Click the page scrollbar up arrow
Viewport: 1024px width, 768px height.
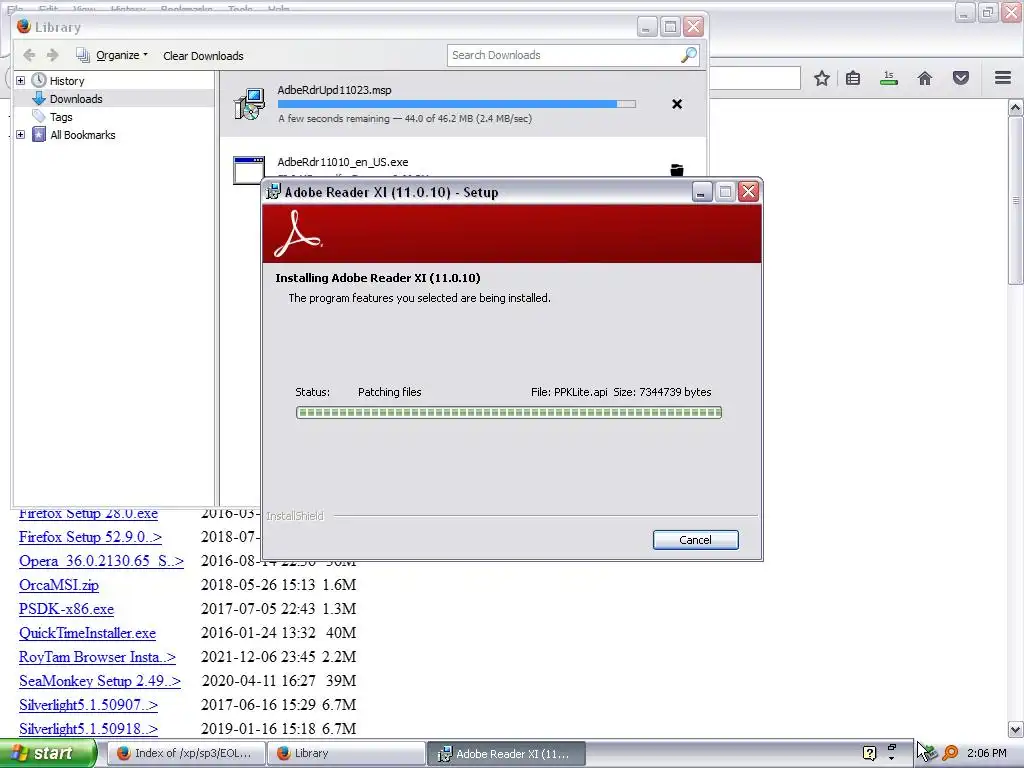click(x=1016, y=108)
